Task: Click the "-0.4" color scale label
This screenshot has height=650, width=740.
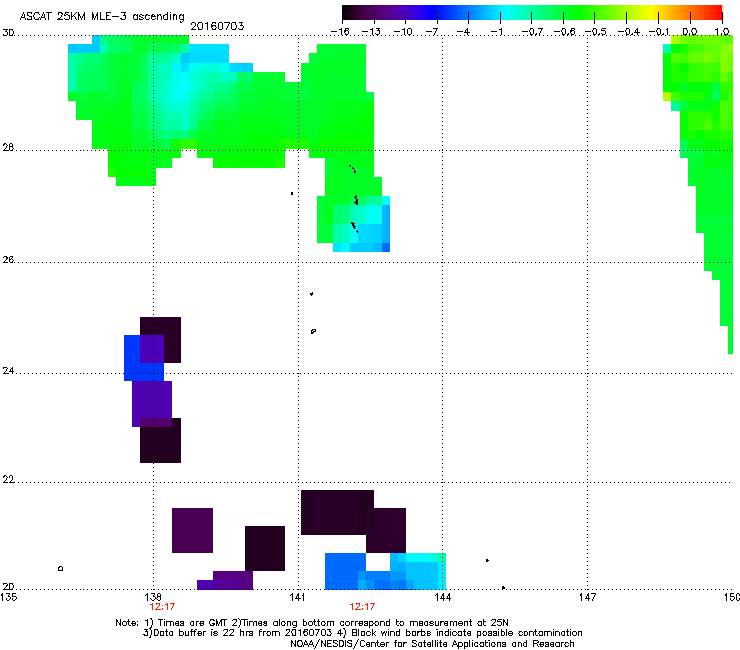Action: (x=628, y=32)
